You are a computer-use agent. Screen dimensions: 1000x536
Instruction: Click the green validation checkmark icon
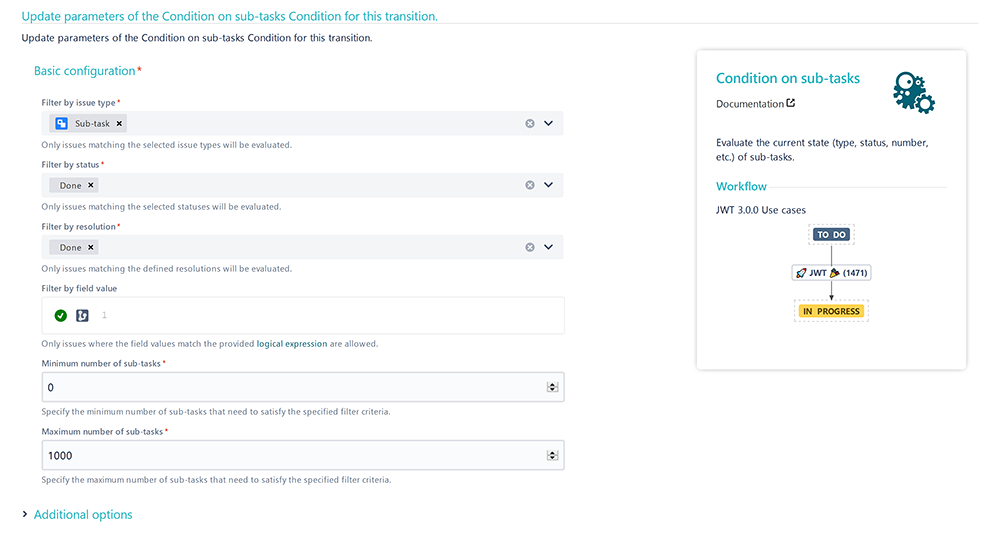coord(61,315)
